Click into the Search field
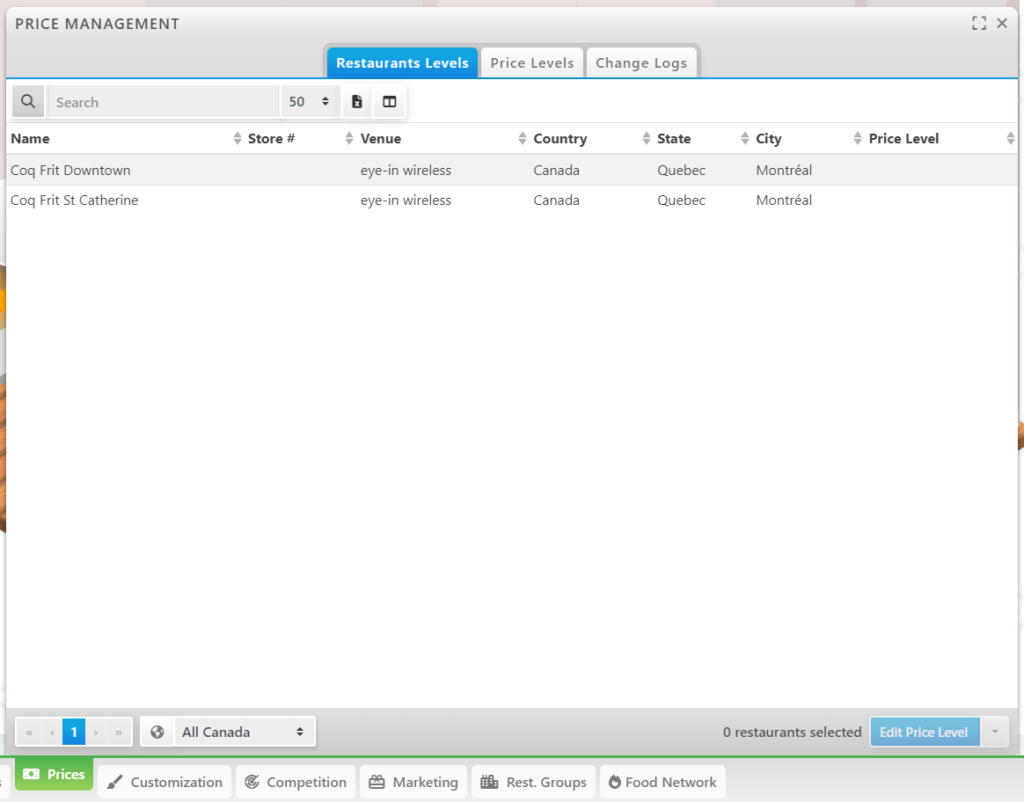The height and width of the screenshot is (802, 1024). coord(162,102)
